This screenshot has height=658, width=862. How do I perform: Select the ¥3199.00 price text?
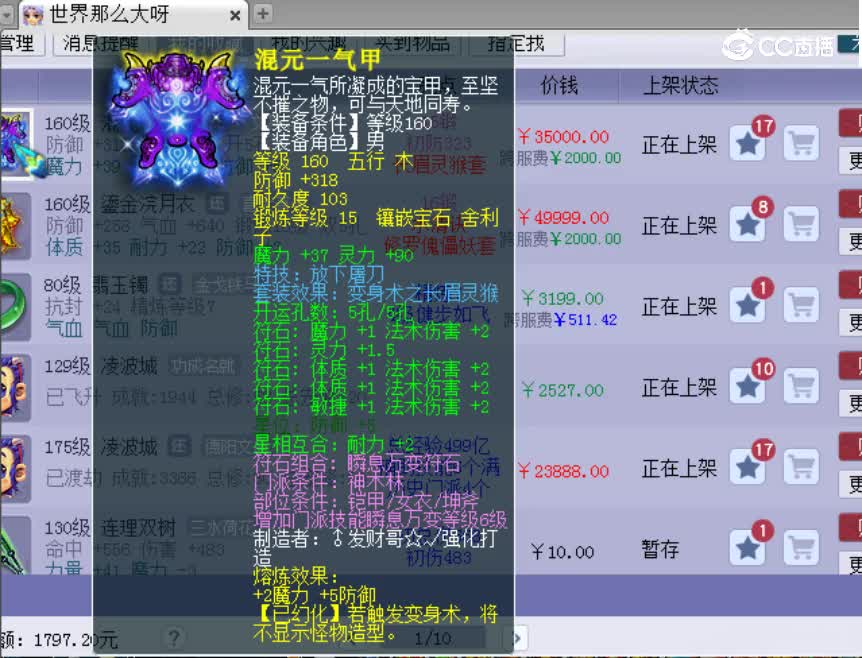tap(562, 298)
